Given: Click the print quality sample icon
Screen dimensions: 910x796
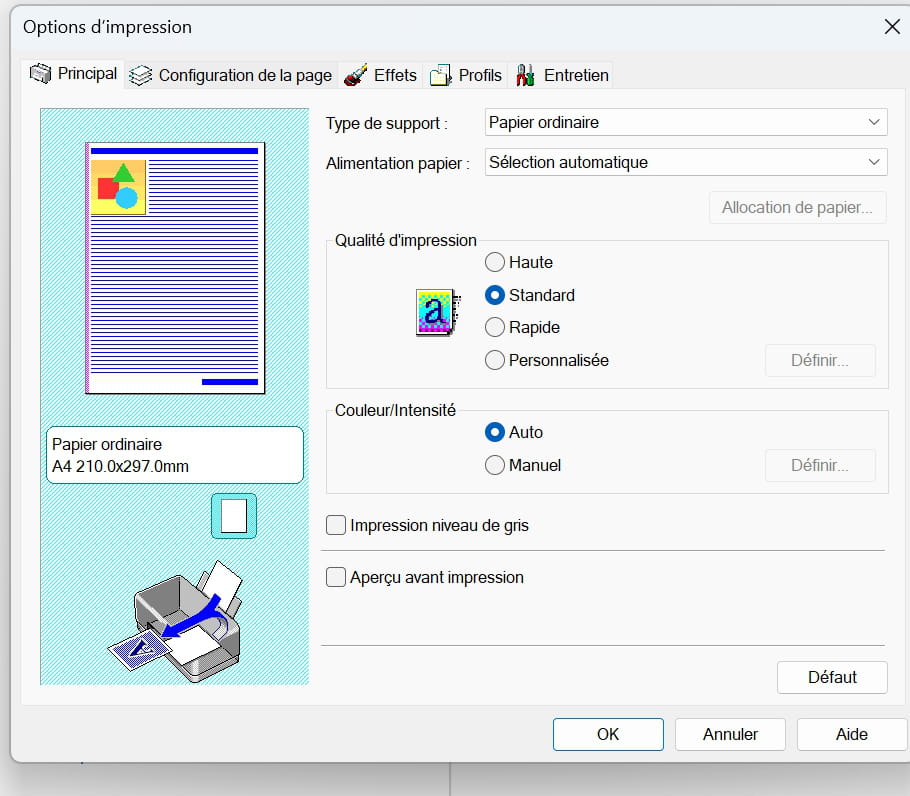Looking at the screenshot, I should point(435,312).
